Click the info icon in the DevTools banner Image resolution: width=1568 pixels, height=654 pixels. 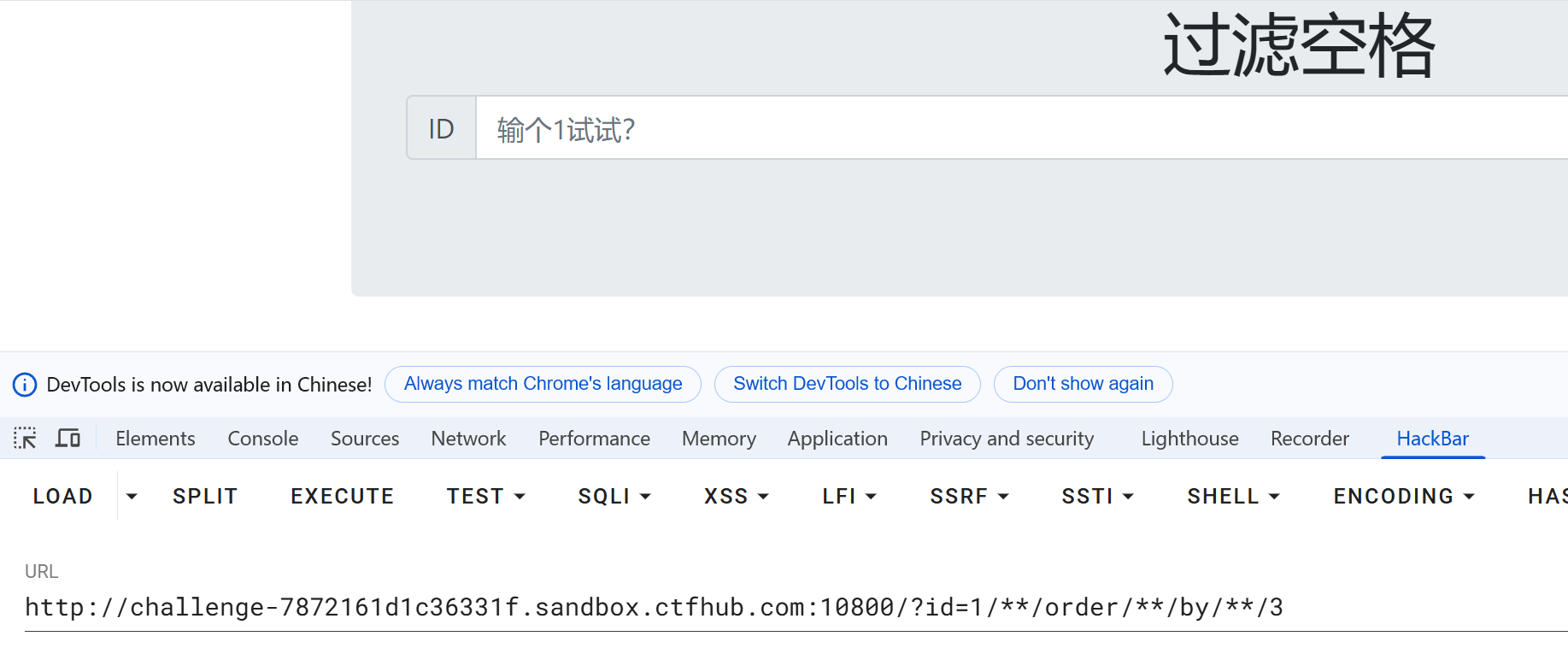tap(25, 385)
